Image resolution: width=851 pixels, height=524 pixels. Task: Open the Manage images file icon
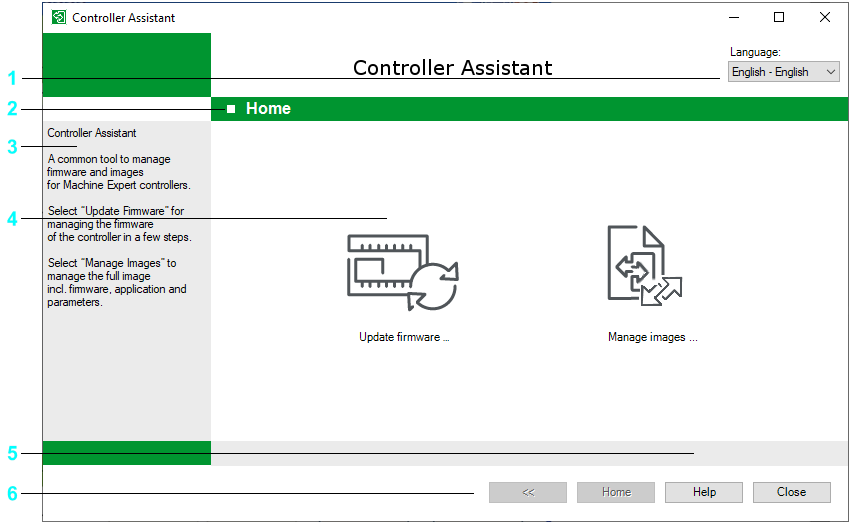(x=645, y=266)
